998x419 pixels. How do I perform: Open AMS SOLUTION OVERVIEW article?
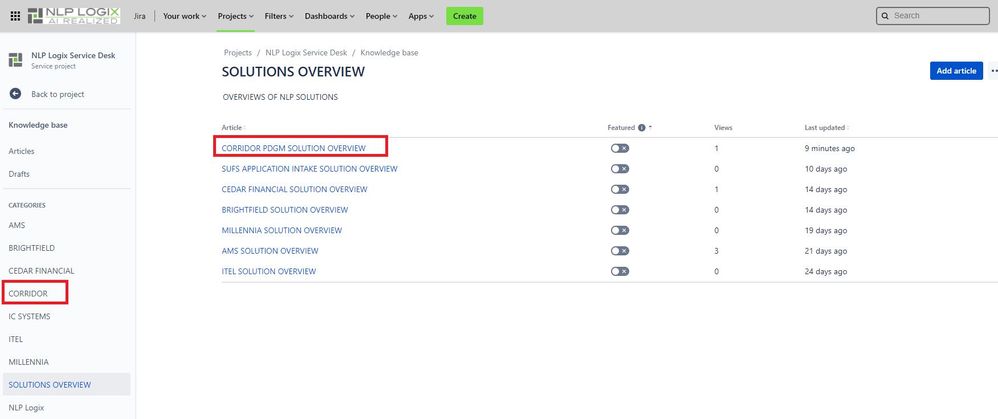pyautogui.click(x=270, y=251)
